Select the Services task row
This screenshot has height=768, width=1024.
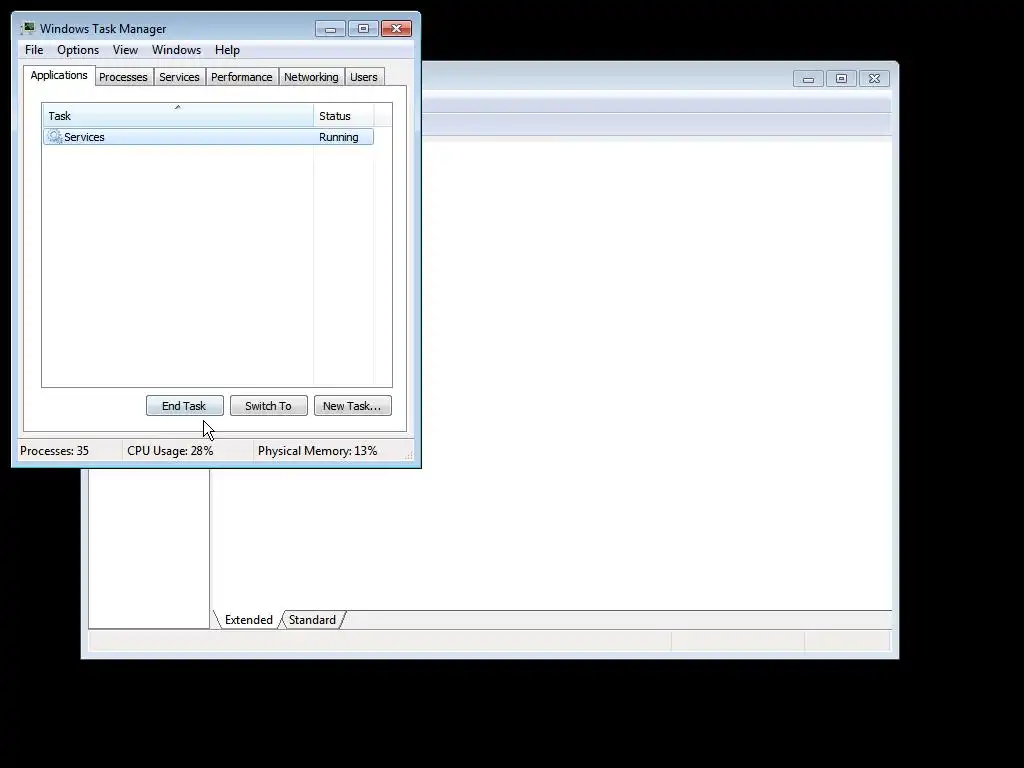(208, 137)
